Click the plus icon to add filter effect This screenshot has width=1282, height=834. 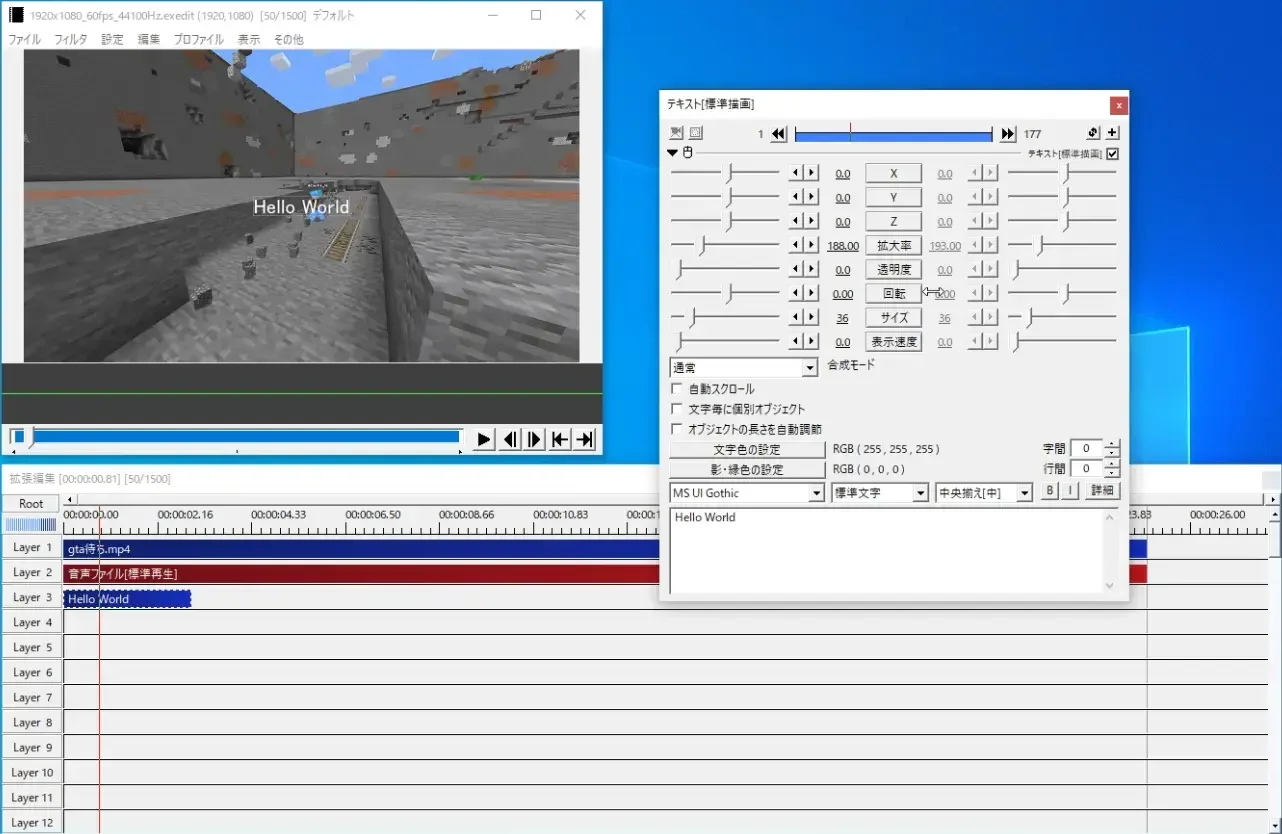tap(1112, 133)
